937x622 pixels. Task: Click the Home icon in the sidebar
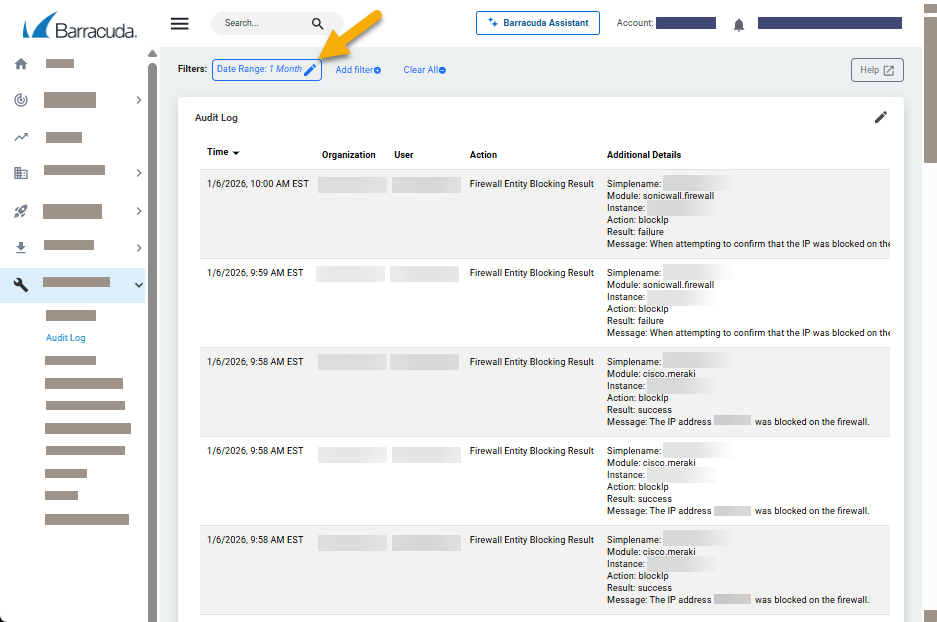[20, 62]
